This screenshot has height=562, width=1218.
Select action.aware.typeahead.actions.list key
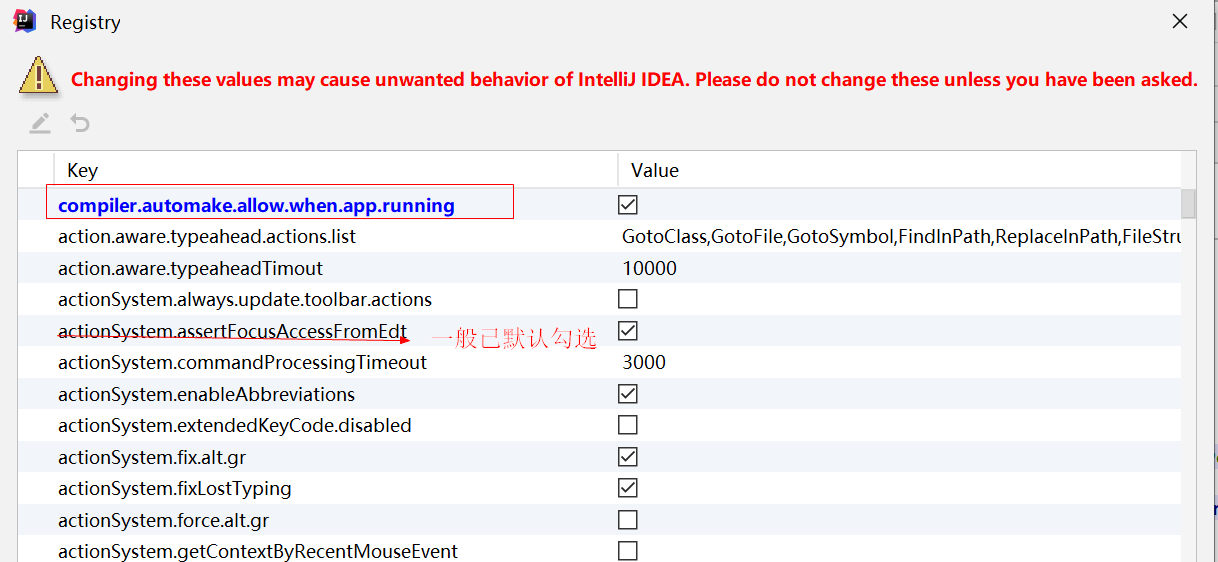coord(207,237)
